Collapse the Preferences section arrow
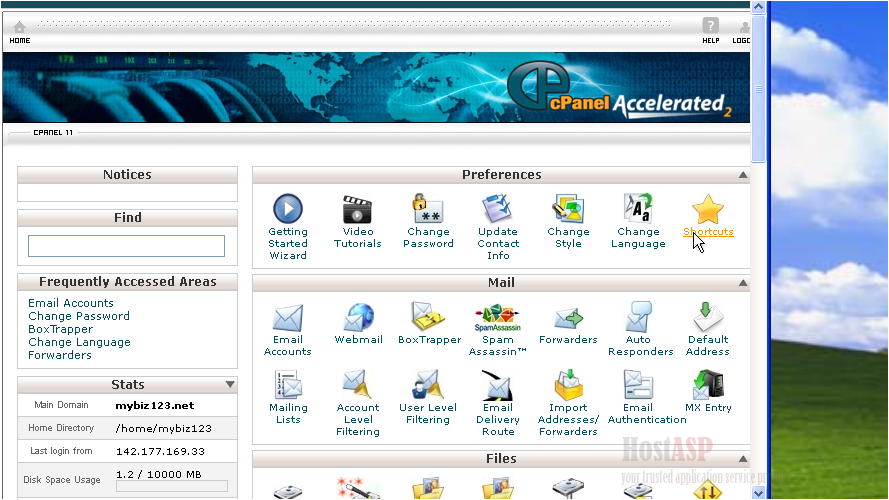The image size is (889, 500). [743, 175]
